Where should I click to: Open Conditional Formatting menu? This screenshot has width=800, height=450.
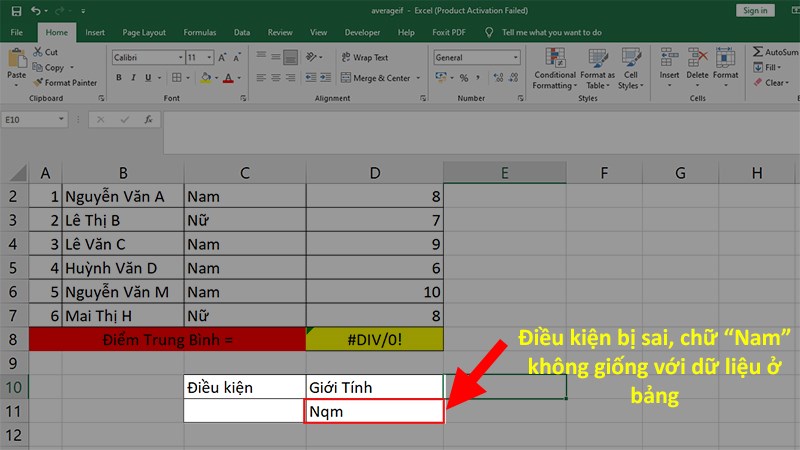click(555, 69)
